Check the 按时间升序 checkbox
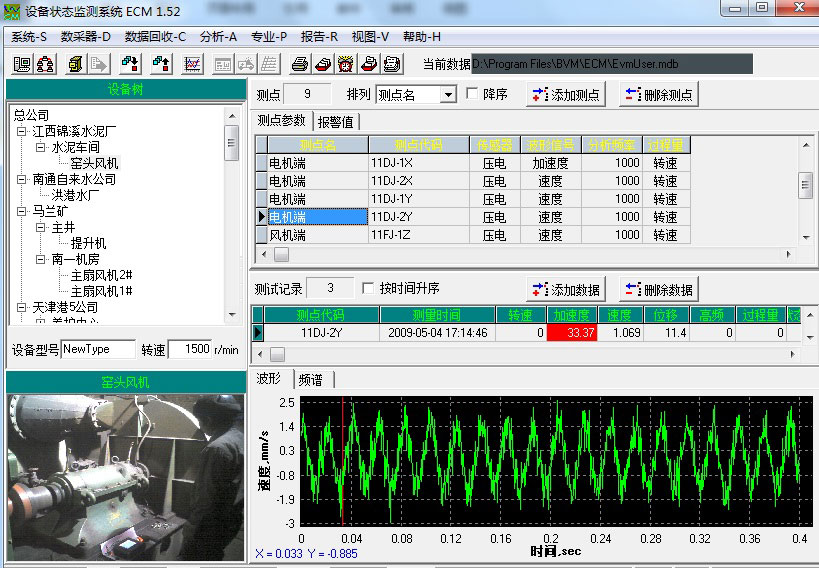 (367, 289)
